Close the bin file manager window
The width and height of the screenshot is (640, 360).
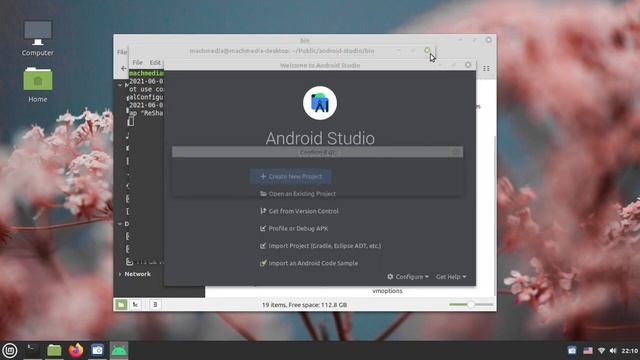pyautogui.click(x=488, y=40)
